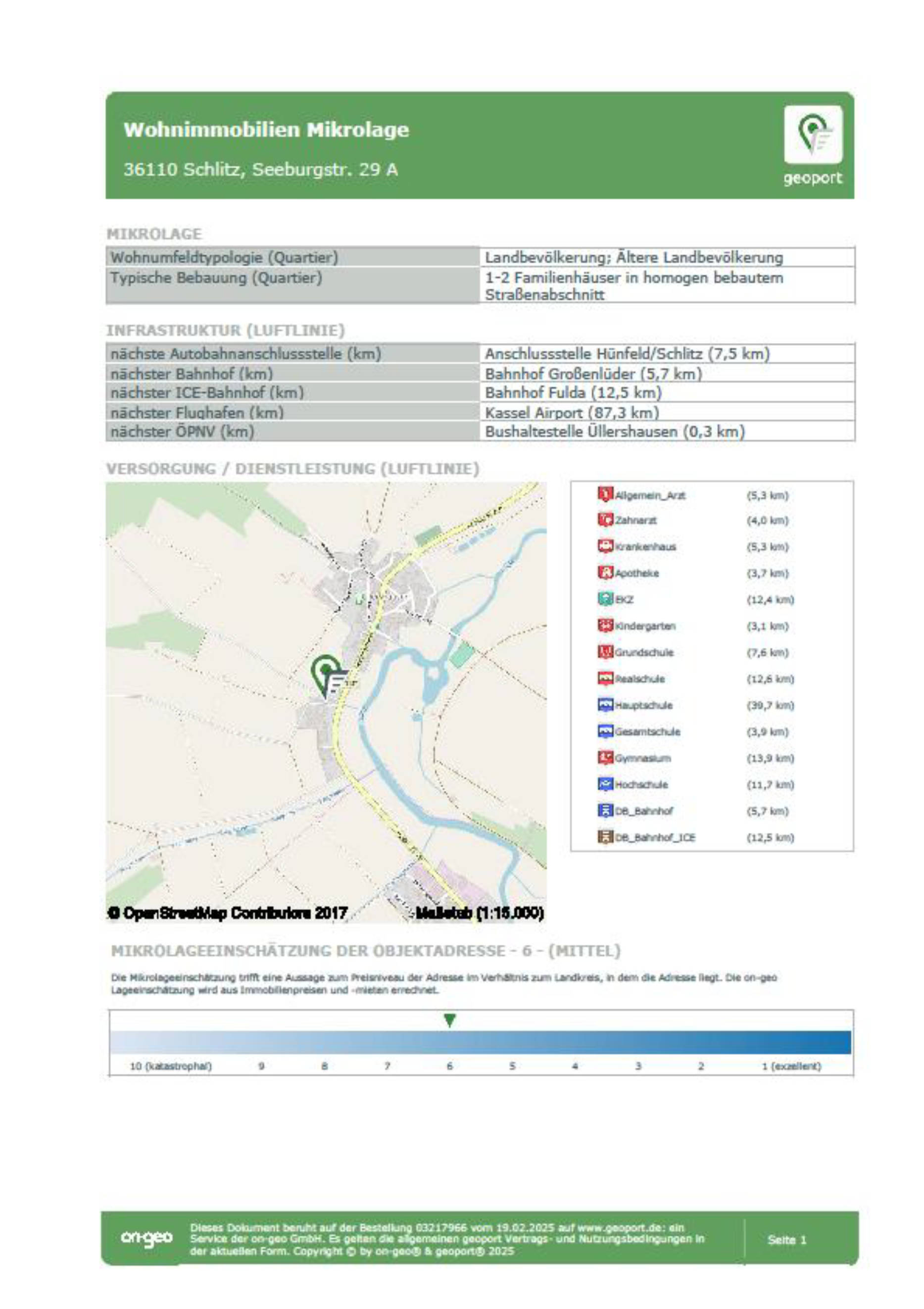This screenshot has width=924, height=1309.
Task: Click value Landbevölkerung; Ältere Landbevölkerung
Action: tap(634, 258)
